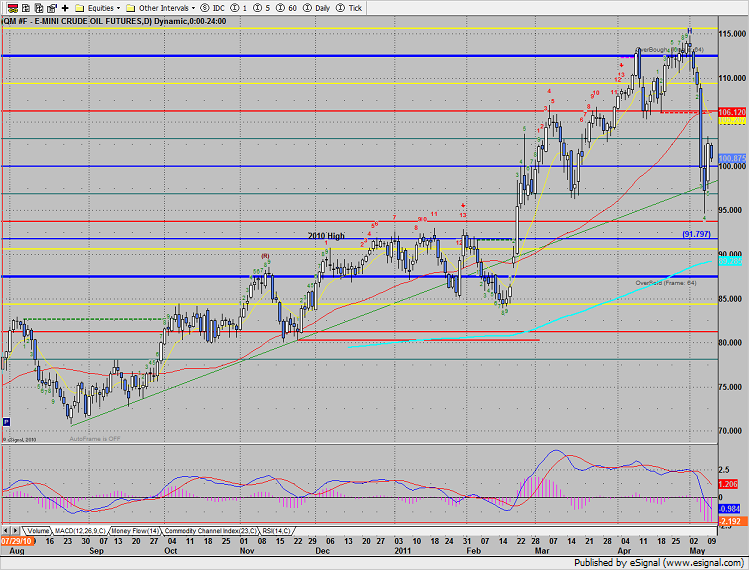Viewport: 749px width, 570px height.
Task: Open the RSI(14,C) tab
Action: 276,531
